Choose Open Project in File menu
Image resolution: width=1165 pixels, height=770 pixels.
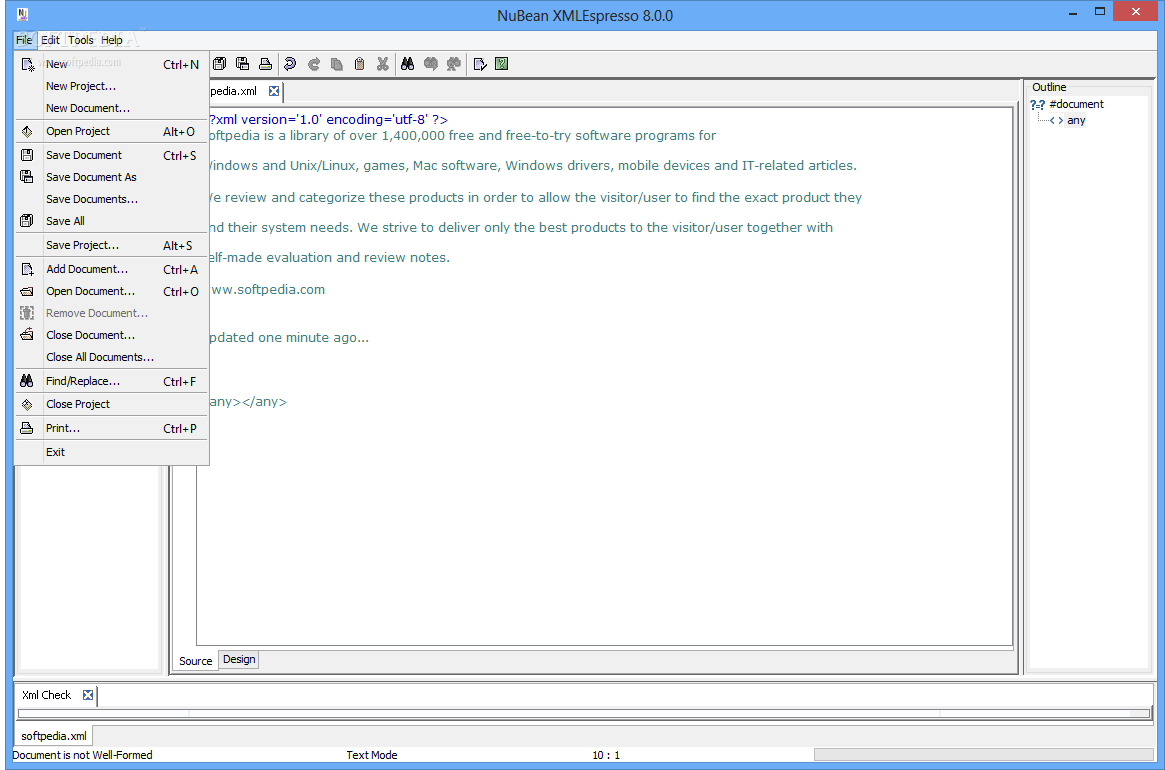pyautogui.click(x=111, y=132)
